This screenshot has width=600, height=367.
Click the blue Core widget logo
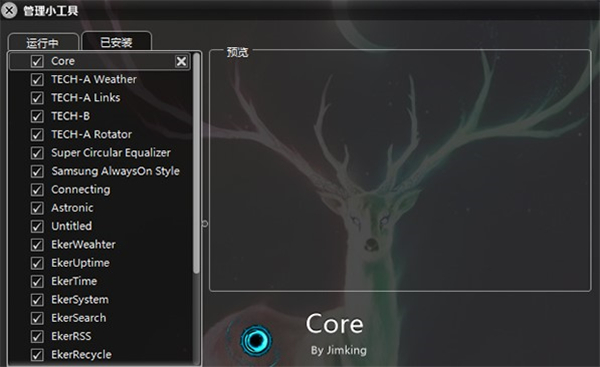point(256,340)
